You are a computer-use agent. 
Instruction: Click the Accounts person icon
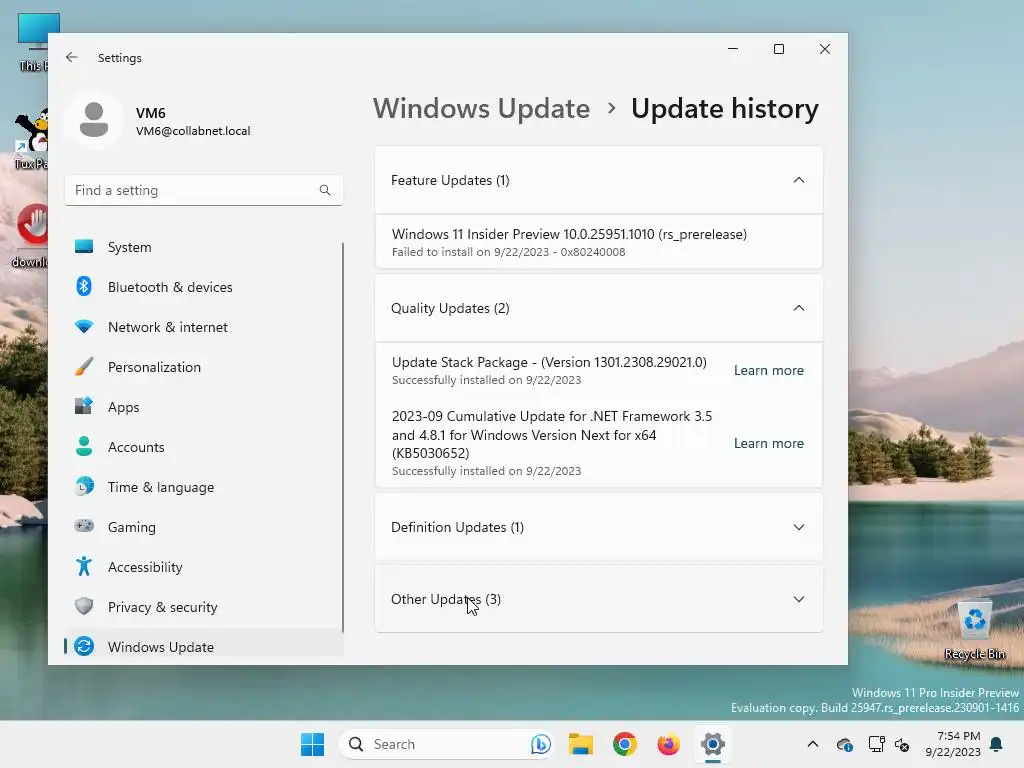(84, 447)
